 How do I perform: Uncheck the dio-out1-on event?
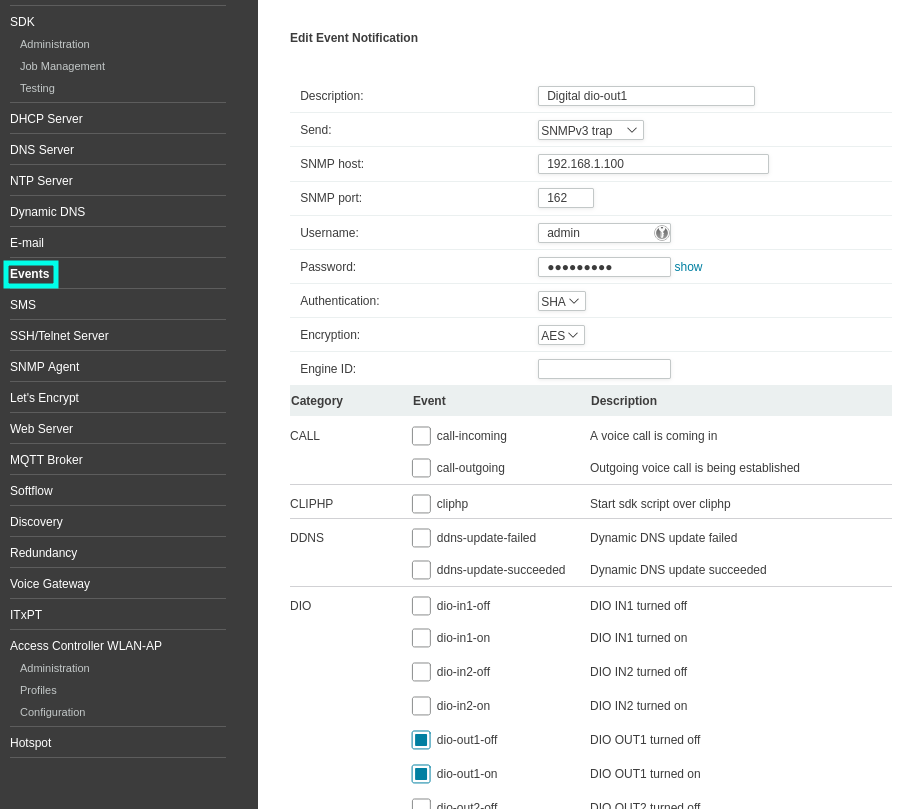[x=421, y=774]
